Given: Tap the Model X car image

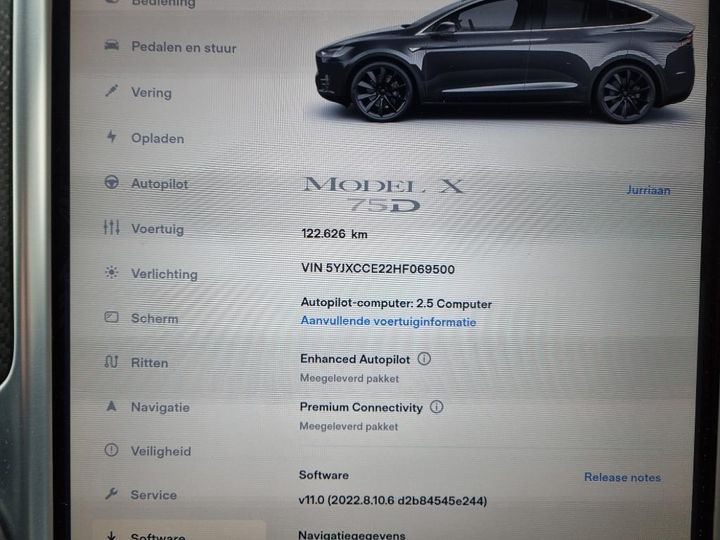Looking at the screenshot, I should pos(505,60).
